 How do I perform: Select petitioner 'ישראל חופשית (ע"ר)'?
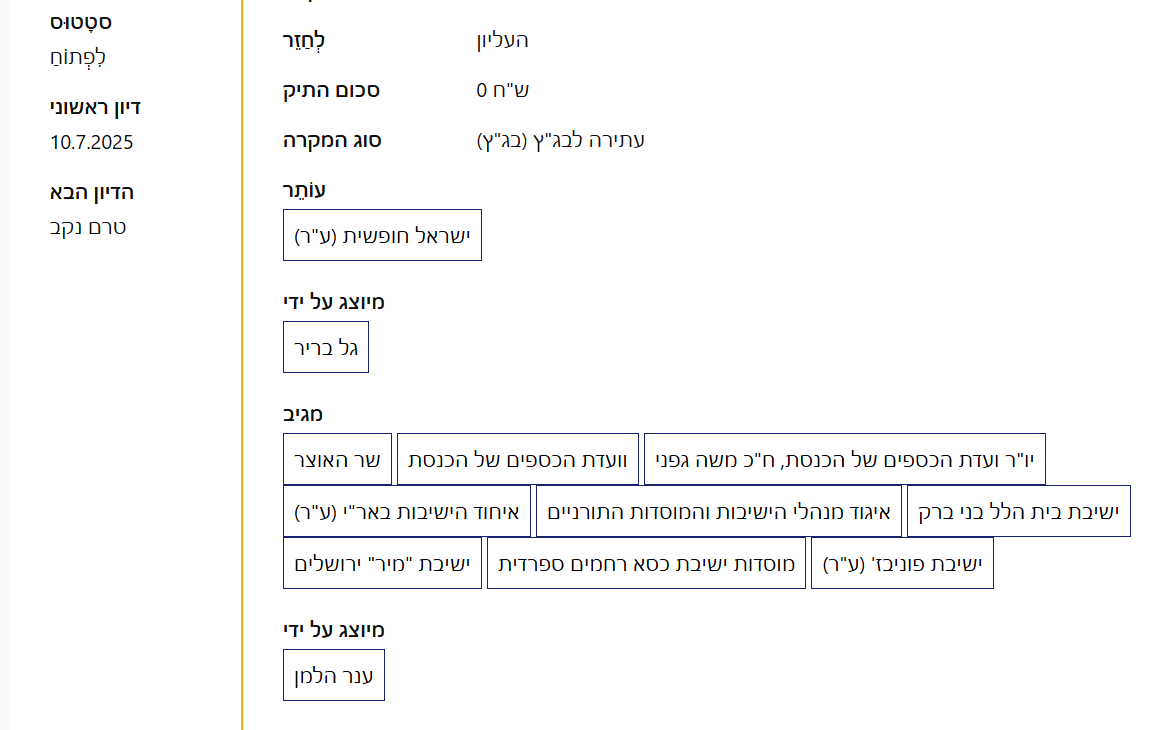pos(382,235)
